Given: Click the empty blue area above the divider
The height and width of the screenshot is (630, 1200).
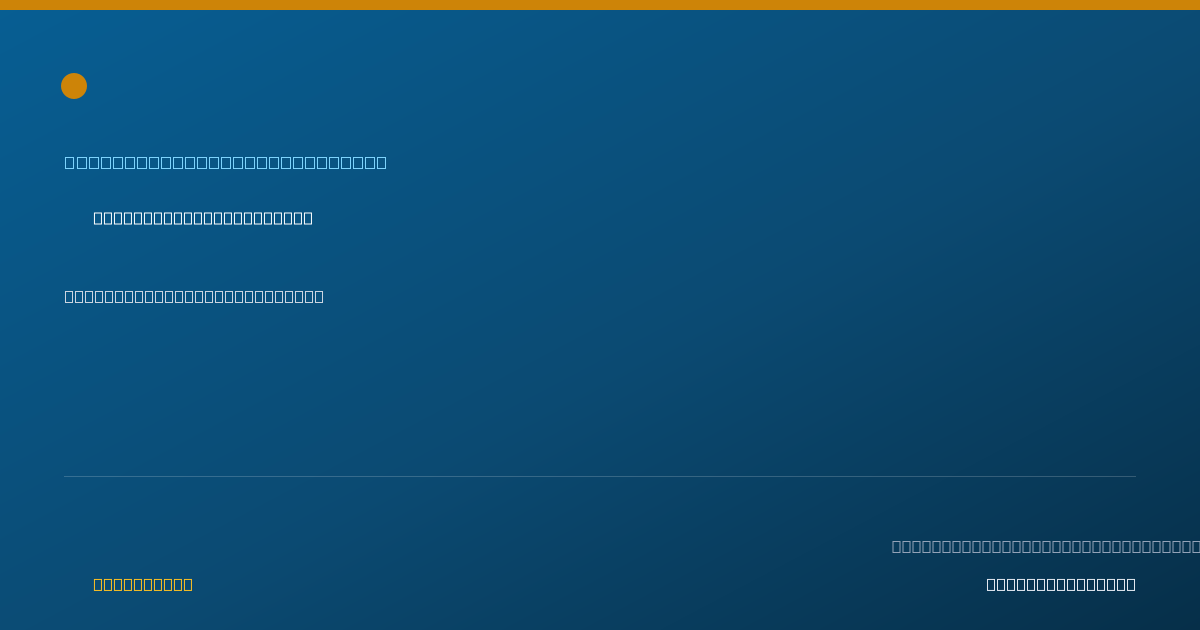Looking at the screenshot, I should (600, 390).
